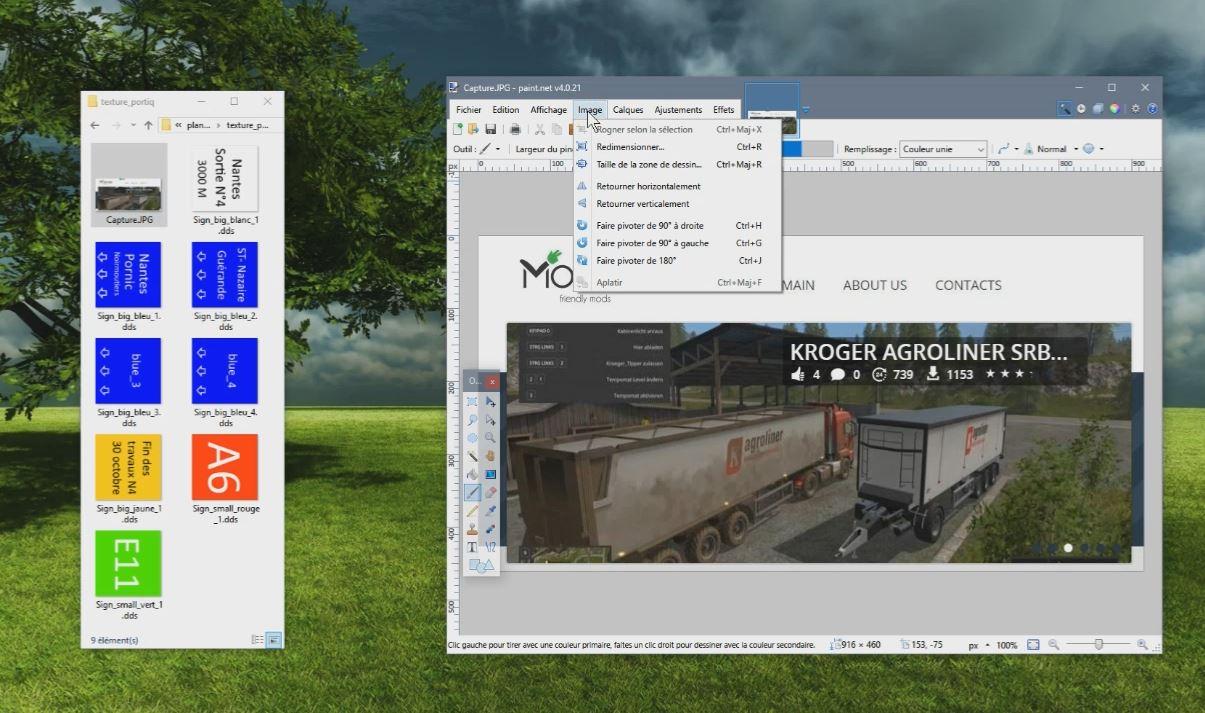1205x713 pixels.
Task: Click the Save floppy disk icon
Action: pyautogui.click(x=490, y=129)
